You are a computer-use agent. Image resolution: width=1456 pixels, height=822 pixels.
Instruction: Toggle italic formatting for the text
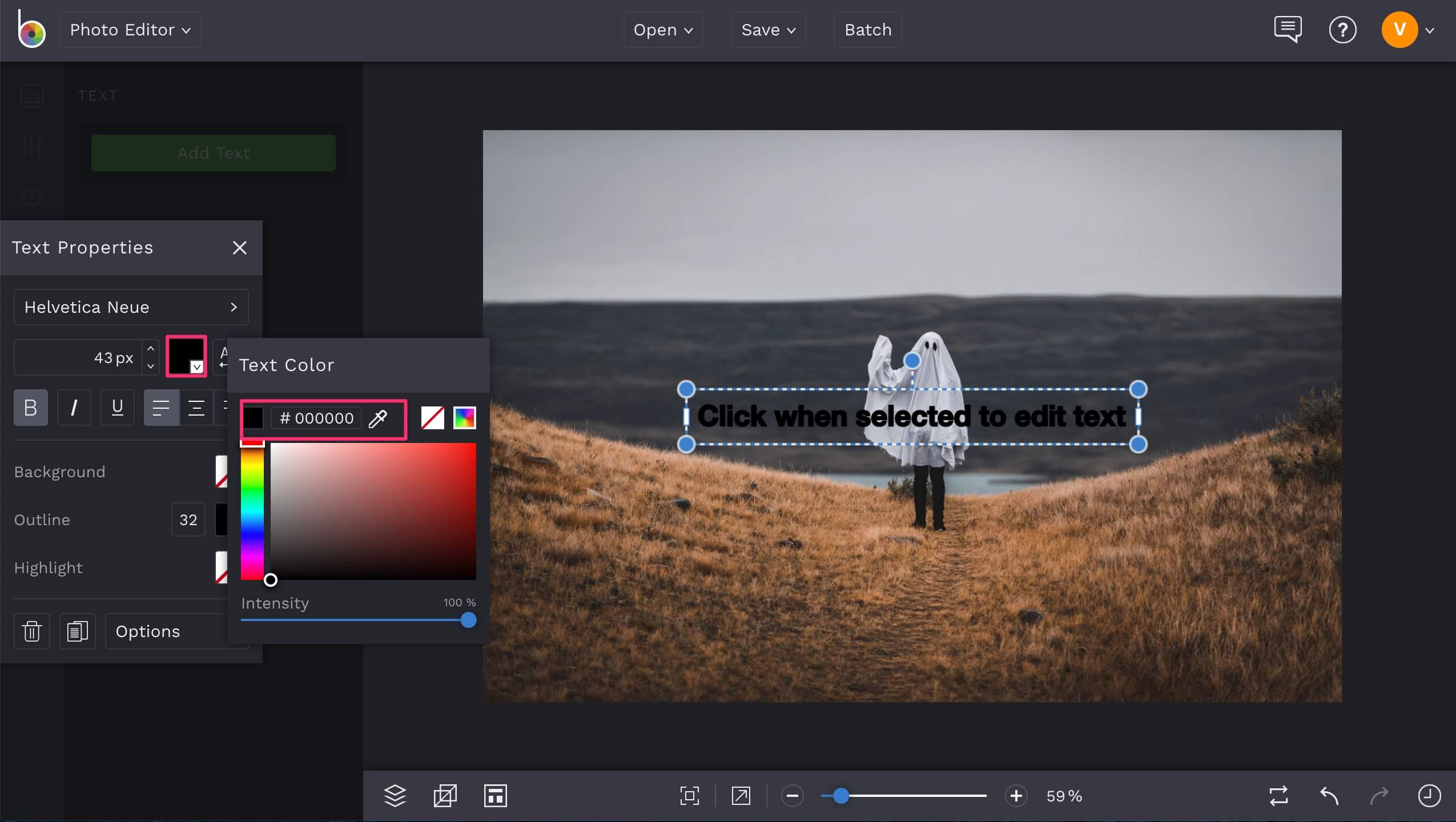coord(74,407)
